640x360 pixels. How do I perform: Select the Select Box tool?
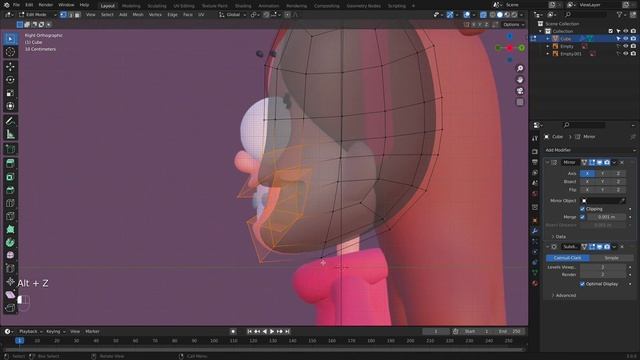pos(10,39)
